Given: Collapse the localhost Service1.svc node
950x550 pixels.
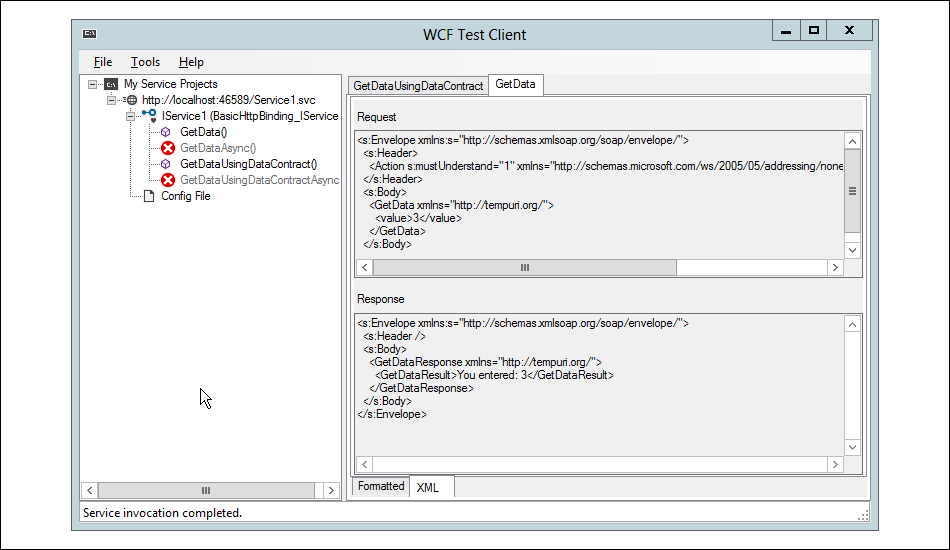Looking at the screenshot, I should pos(111,100).
